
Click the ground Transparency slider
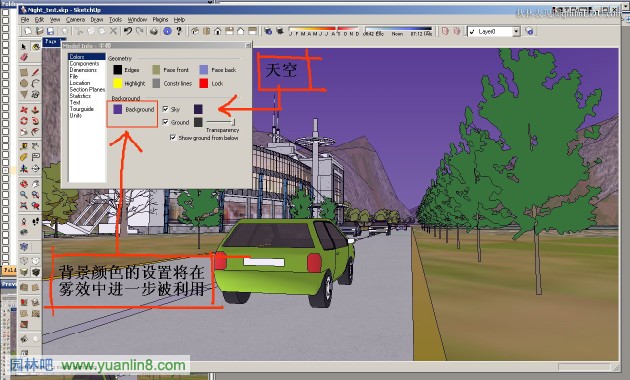(221, 121)
